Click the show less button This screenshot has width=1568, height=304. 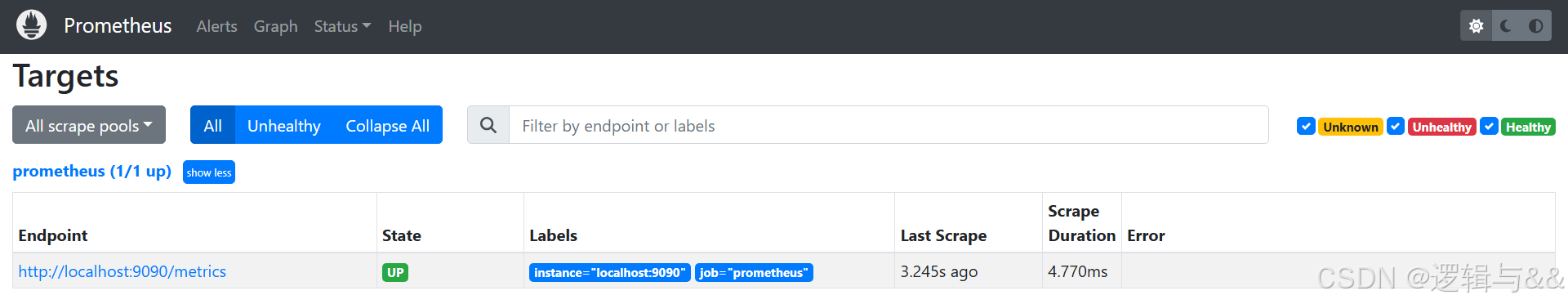pos(209,172)
